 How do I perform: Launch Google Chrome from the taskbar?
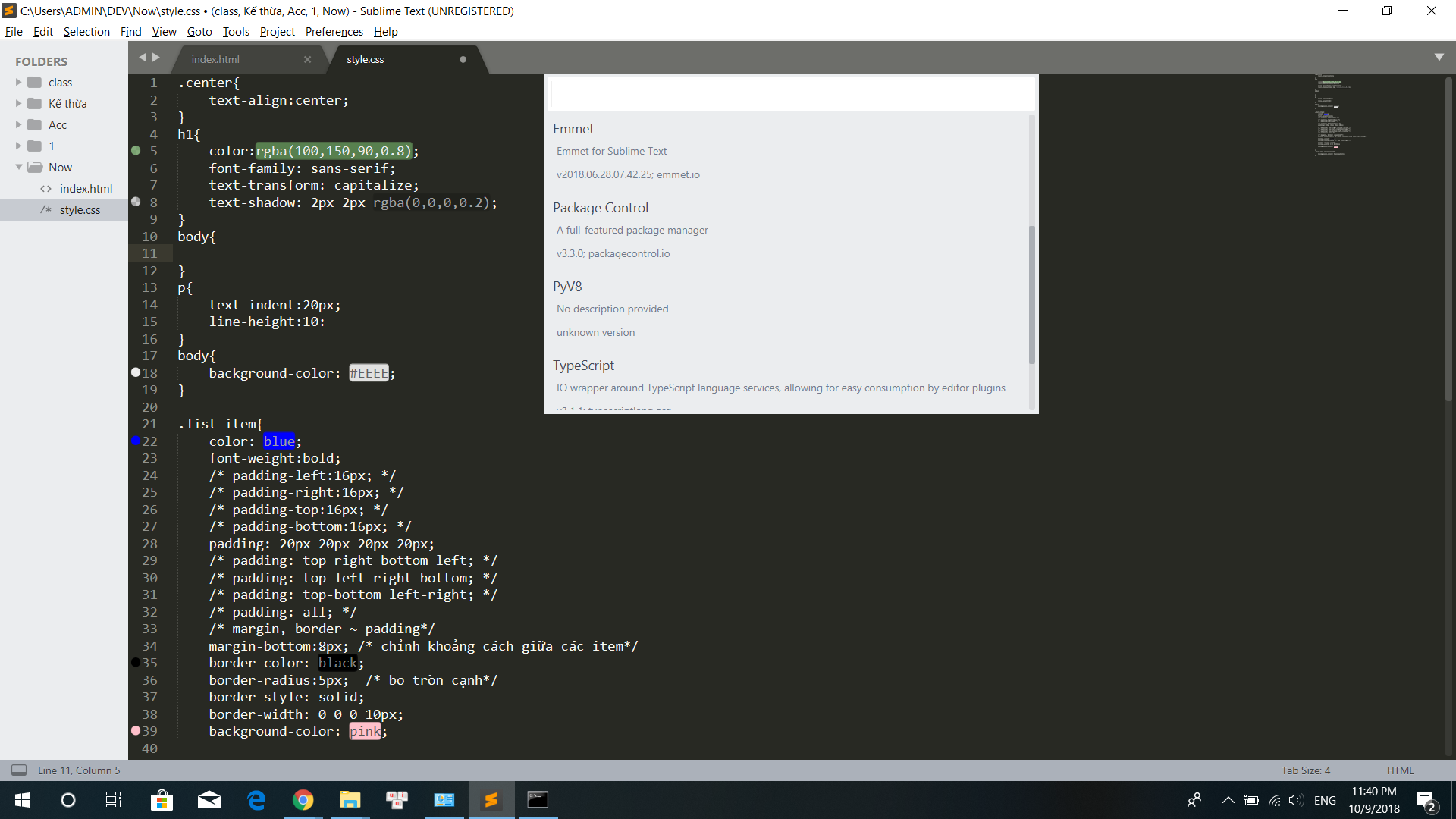pyautogui.click(x=303, y=799)
